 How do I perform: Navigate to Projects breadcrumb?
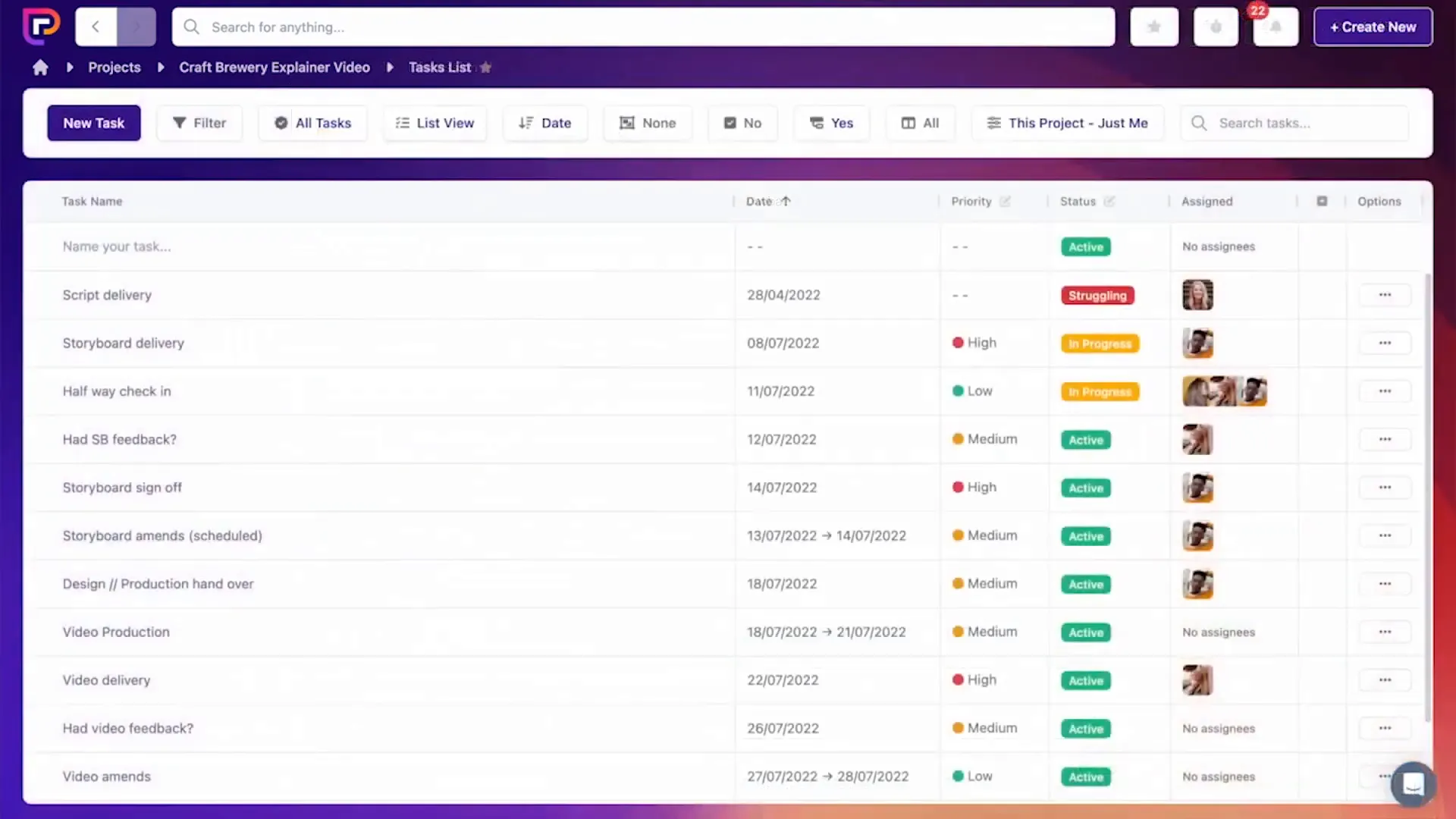(x=114, y=67)
